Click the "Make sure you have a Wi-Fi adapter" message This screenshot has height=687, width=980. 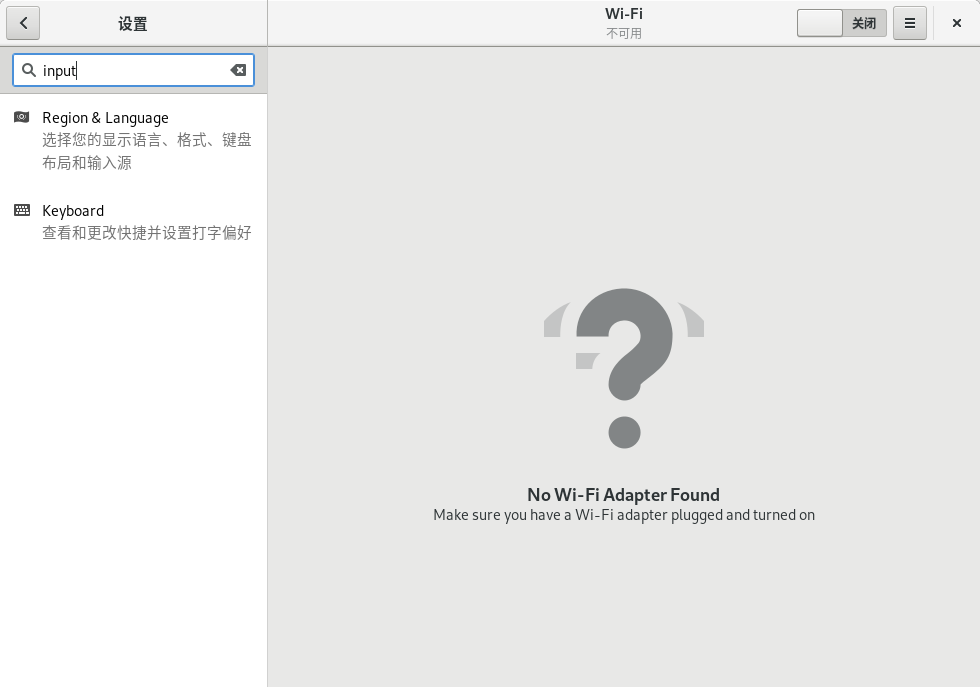pyautogui.click(x=623, y=515)
